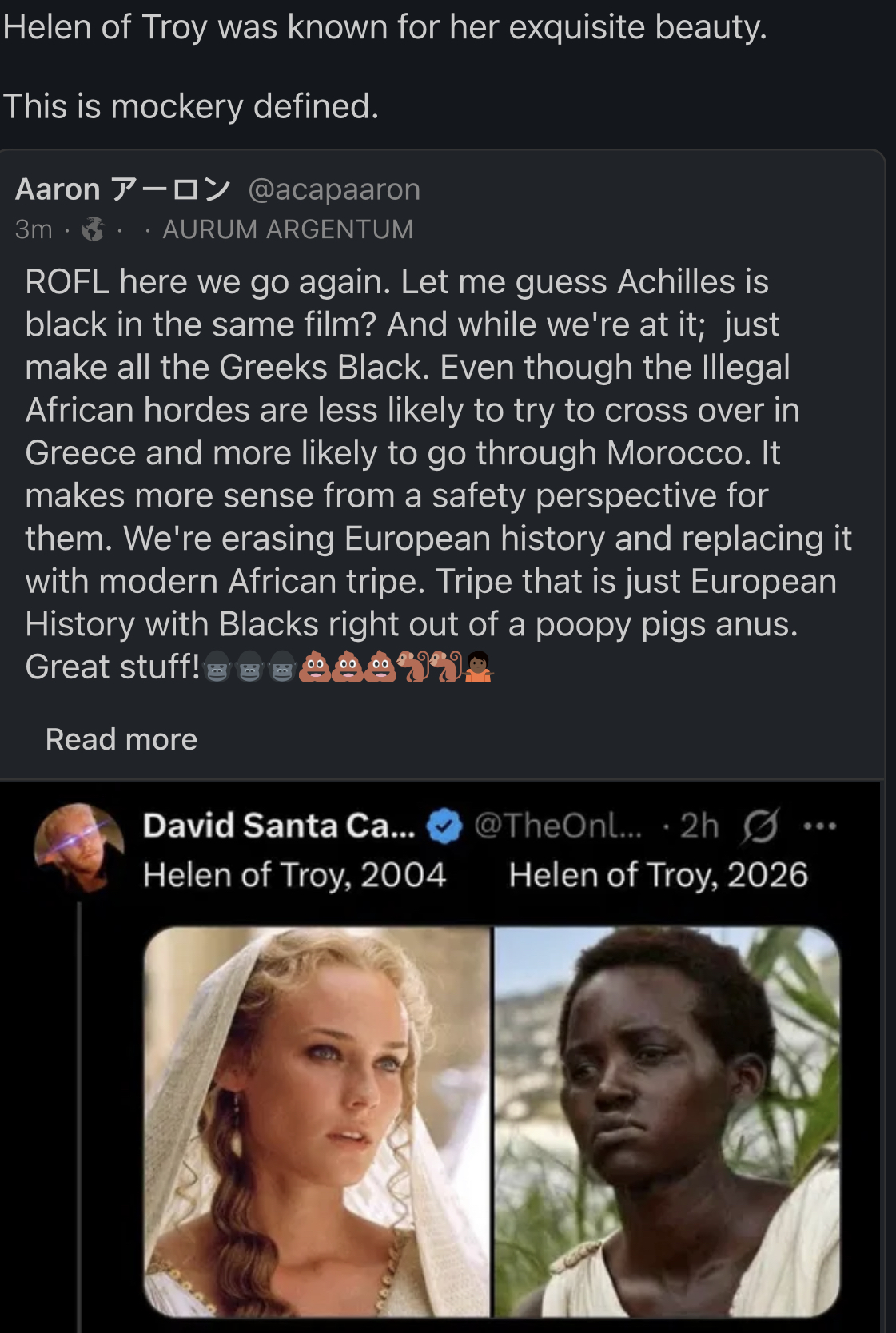Open right image under Helen of Troy, 2026
Screen dimensions: 896x1333
click(x=667, y=1120)
